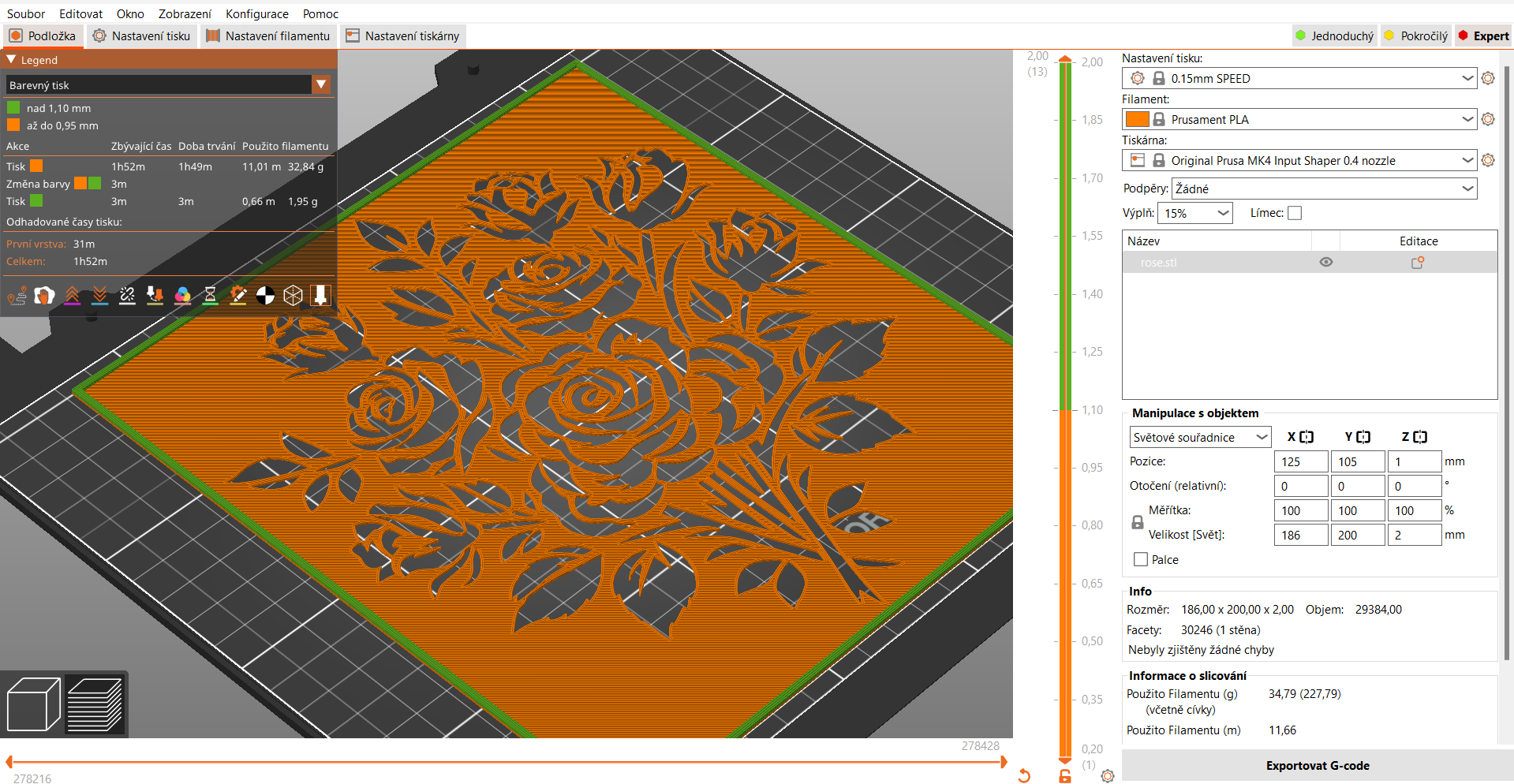Open the Konfigurace menu

pyautogui.click(x=256, y=13)
